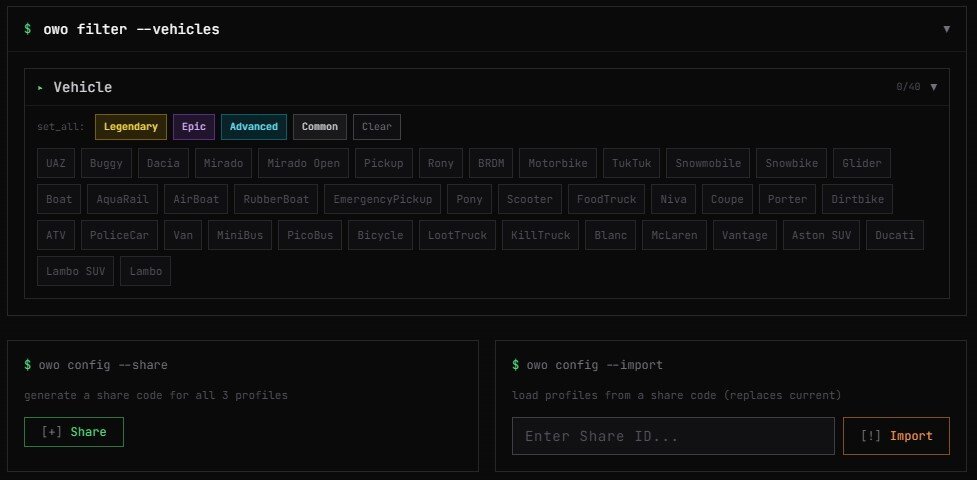The height and width of the screenshot is (480, 977).
Task: Enable the Pony vehicle
Action: click(469, 199)
